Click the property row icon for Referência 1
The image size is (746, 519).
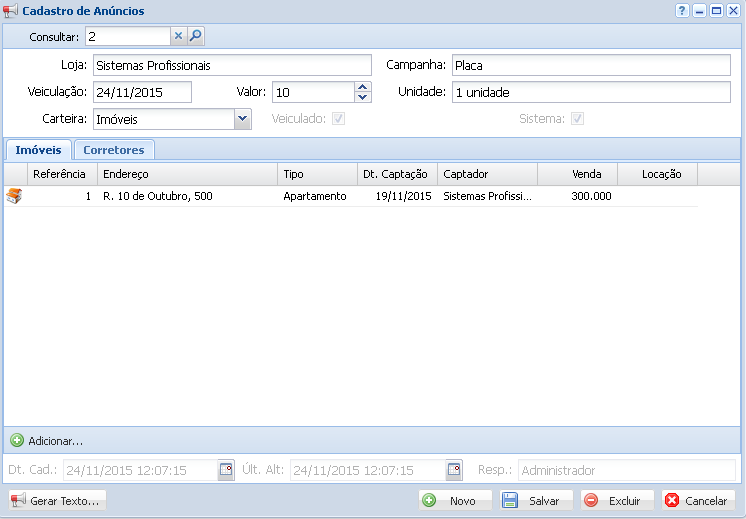[14, 197]
